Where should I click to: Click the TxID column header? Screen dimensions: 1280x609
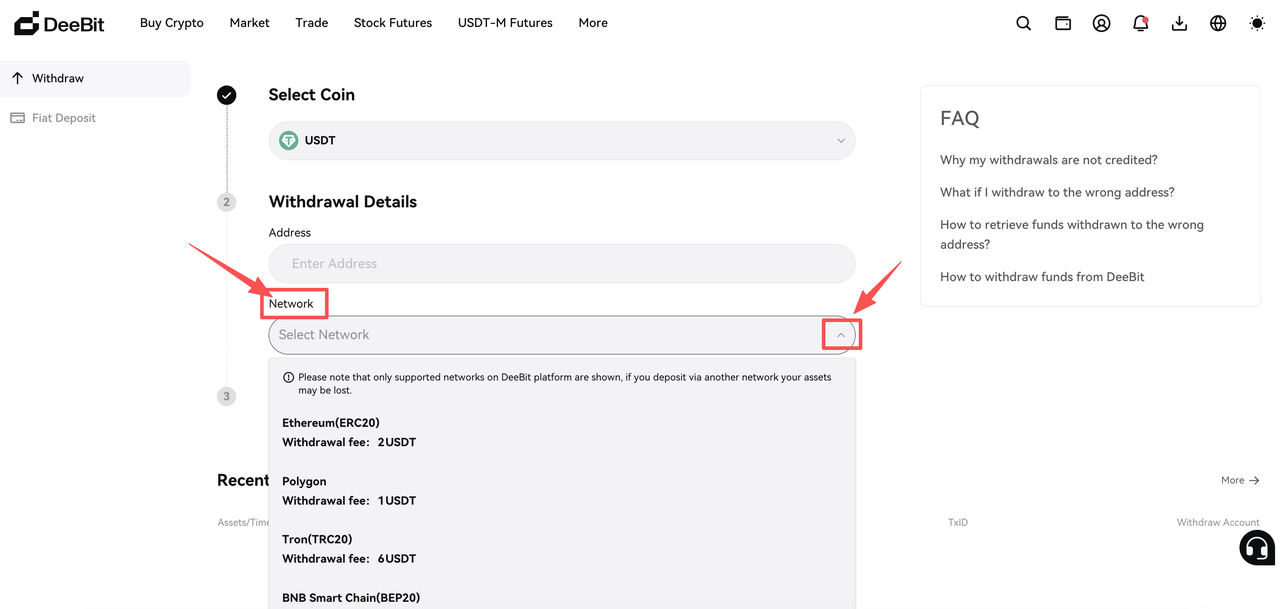click(958, 522)
